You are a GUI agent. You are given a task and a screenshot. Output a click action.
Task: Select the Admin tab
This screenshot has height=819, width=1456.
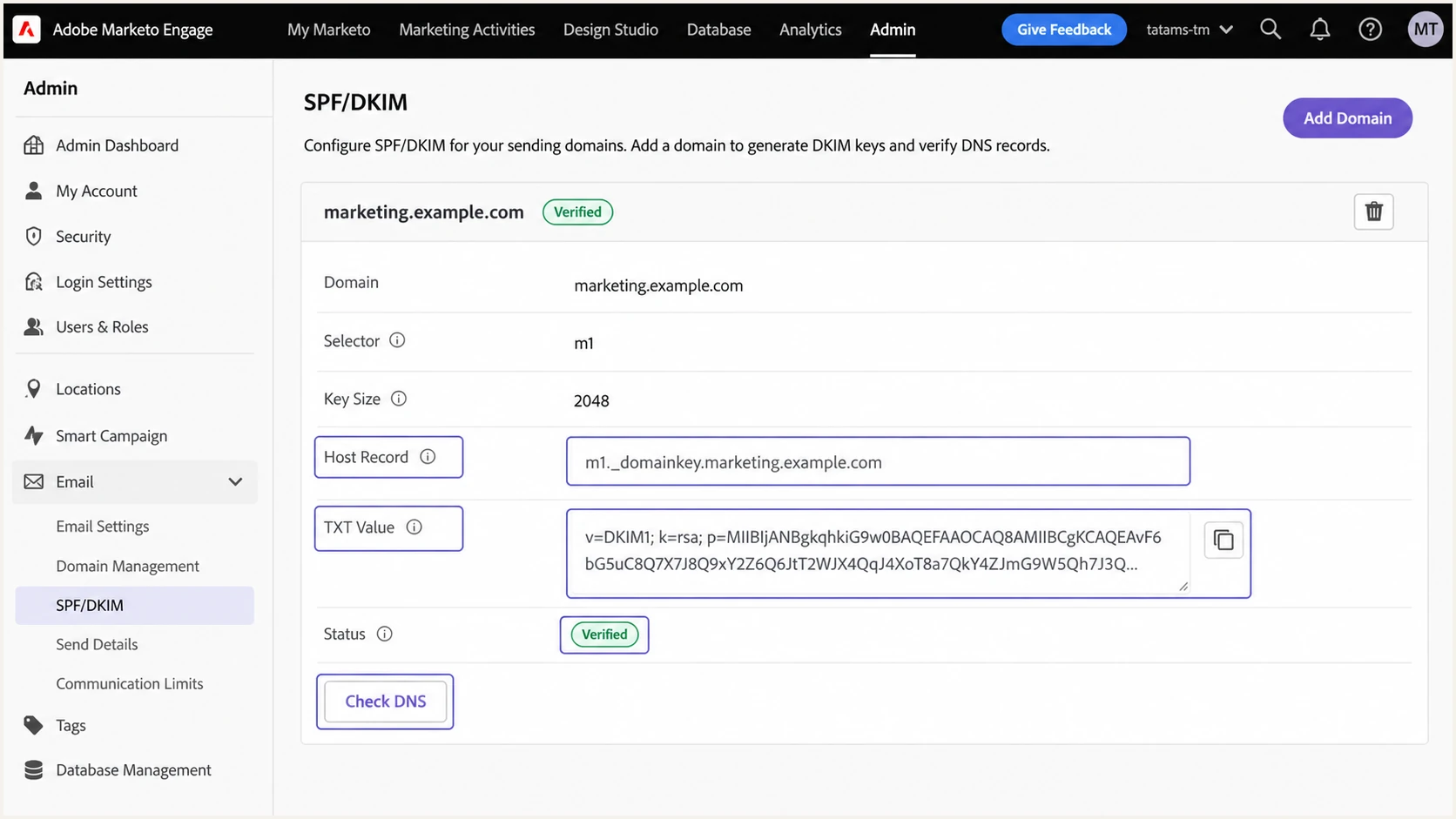tap(893, 30)
